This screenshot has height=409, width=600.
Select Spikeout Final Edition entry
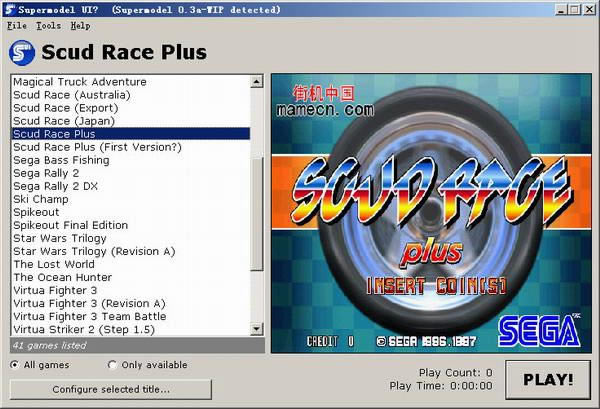70,225
